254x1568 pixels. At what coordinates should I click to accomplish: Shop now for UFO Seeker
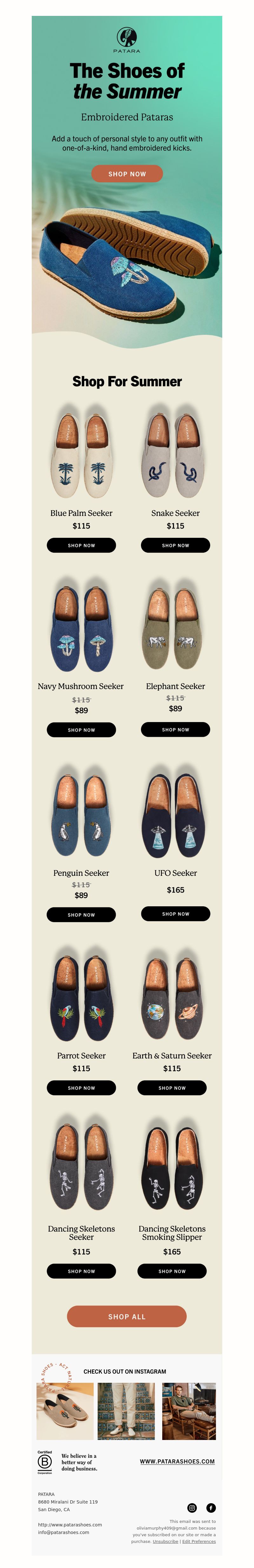point(176,914)
